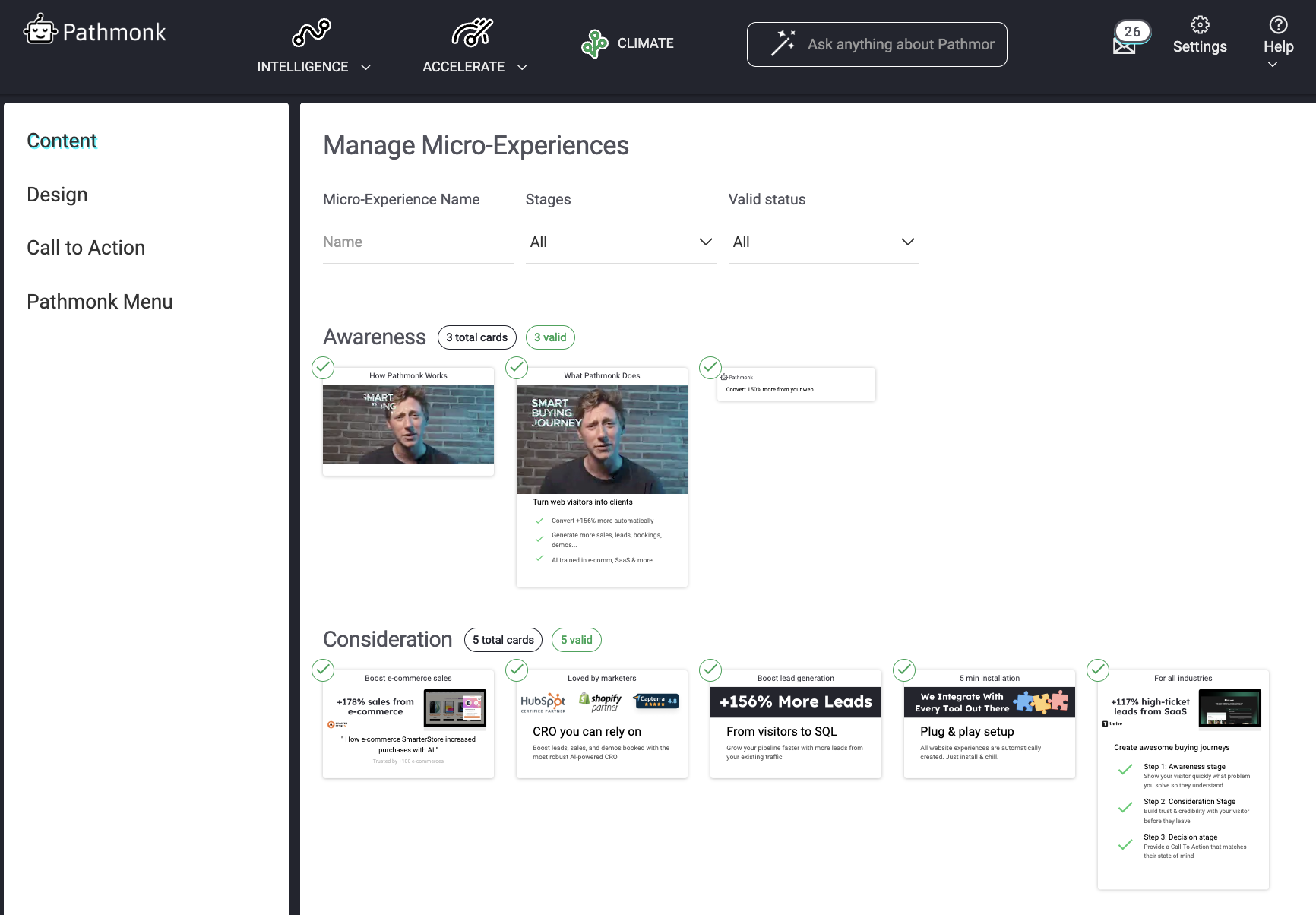Toggle checkmark on What Pathmonk Does card
1316x915 pixels.
(517, 368)
